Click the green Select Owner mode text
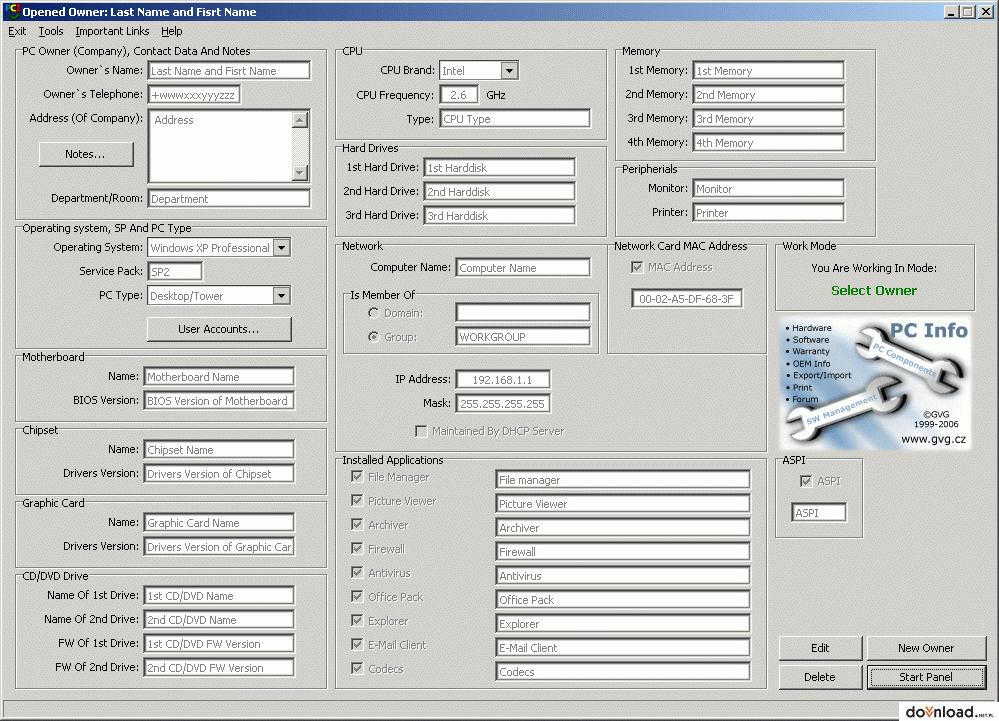This screenshot has width=999, height=721. point(874,290)
